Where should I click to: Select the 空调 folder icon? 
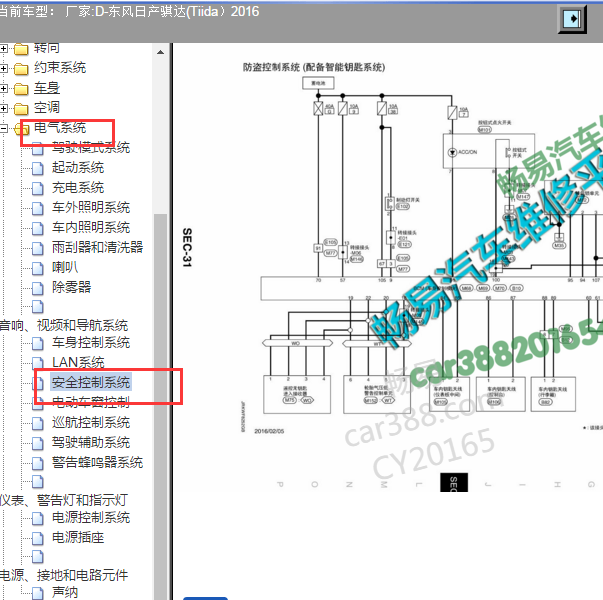pos(21,109)
